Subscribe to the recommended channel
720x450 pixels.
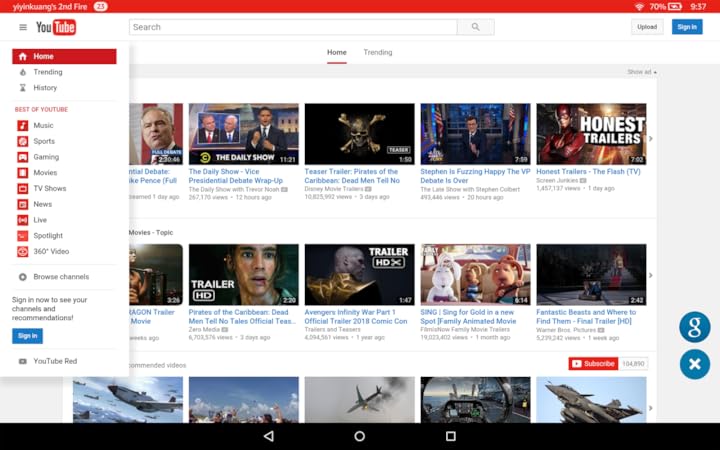593,364
